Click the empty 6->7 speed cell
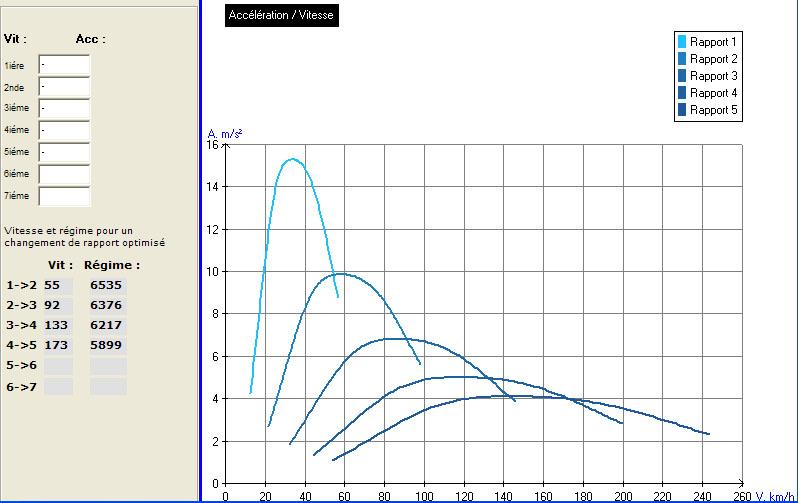Image resolution: width=798 pixels, height=503 pixels. pos(58,387)
